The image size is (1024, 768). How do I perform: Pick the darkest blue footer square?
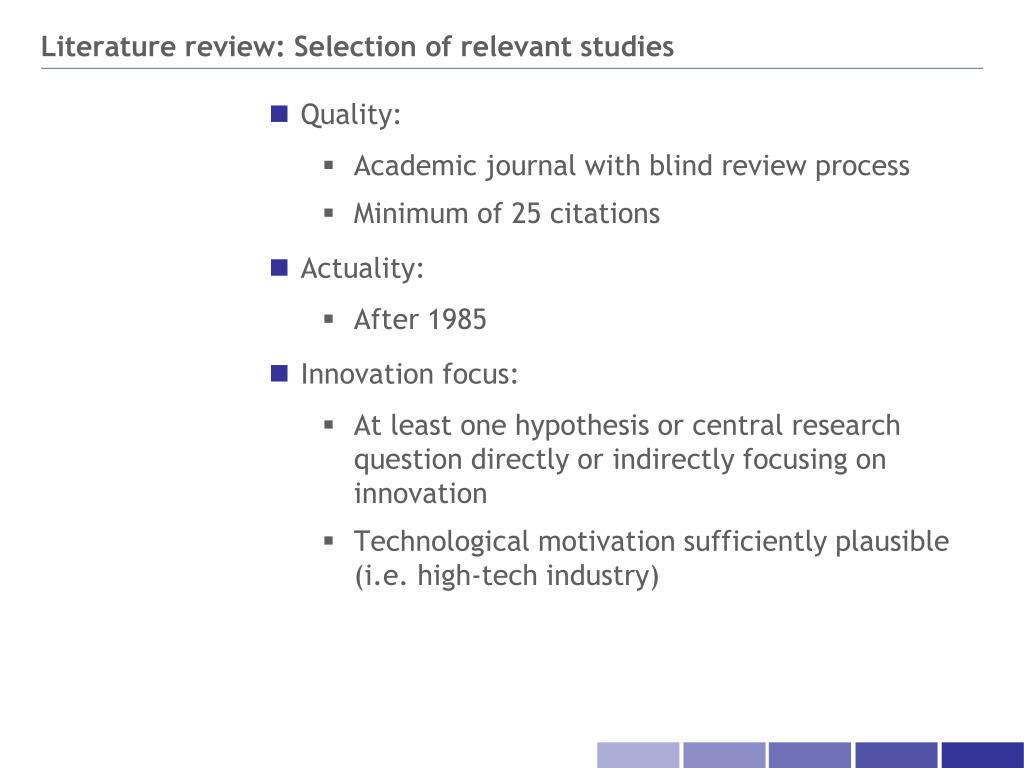(x=982, y=755)
